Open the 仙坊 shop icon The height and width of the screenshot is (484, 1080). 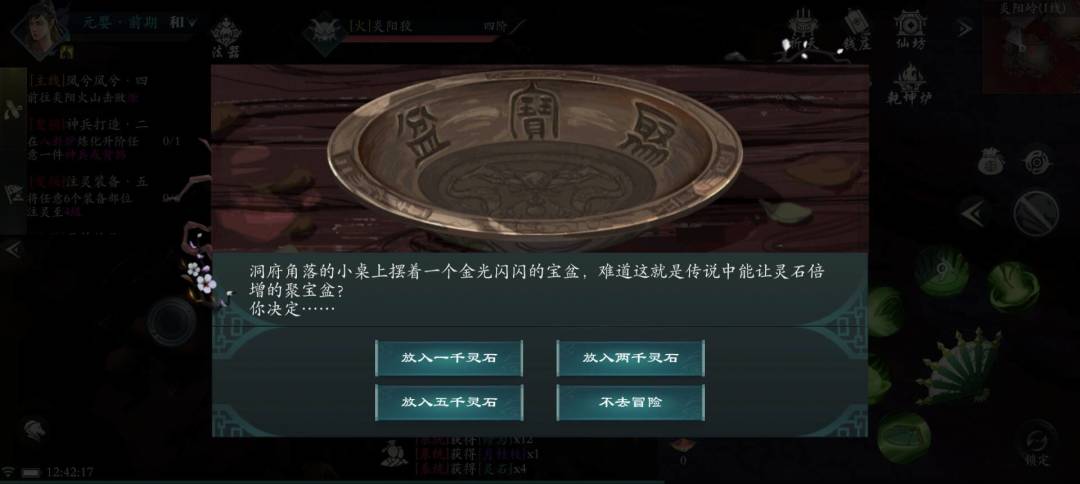[911, 30]
